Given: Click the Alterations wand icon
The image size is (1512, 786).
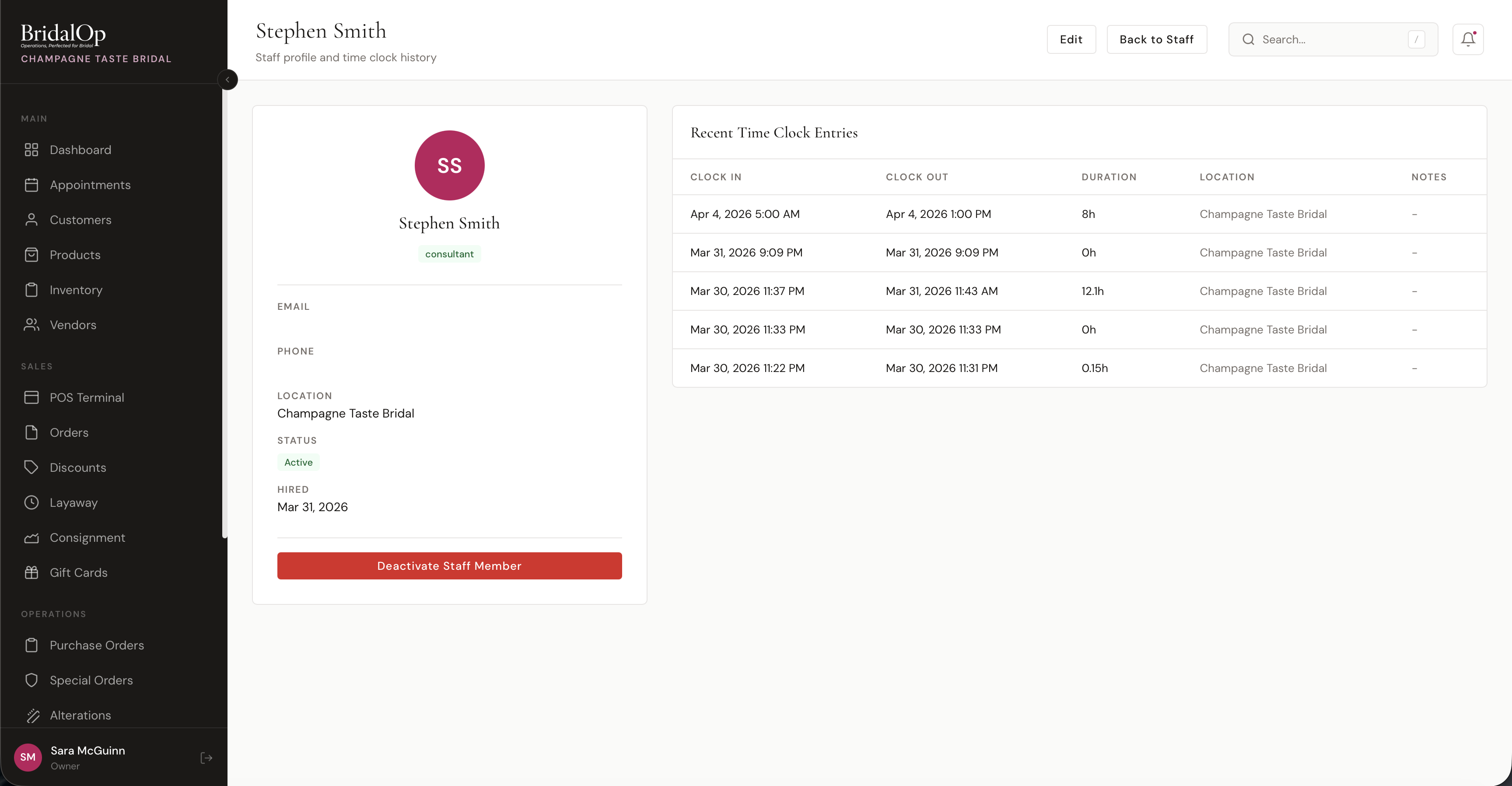Looking at the screenshot, I should 33,715.
